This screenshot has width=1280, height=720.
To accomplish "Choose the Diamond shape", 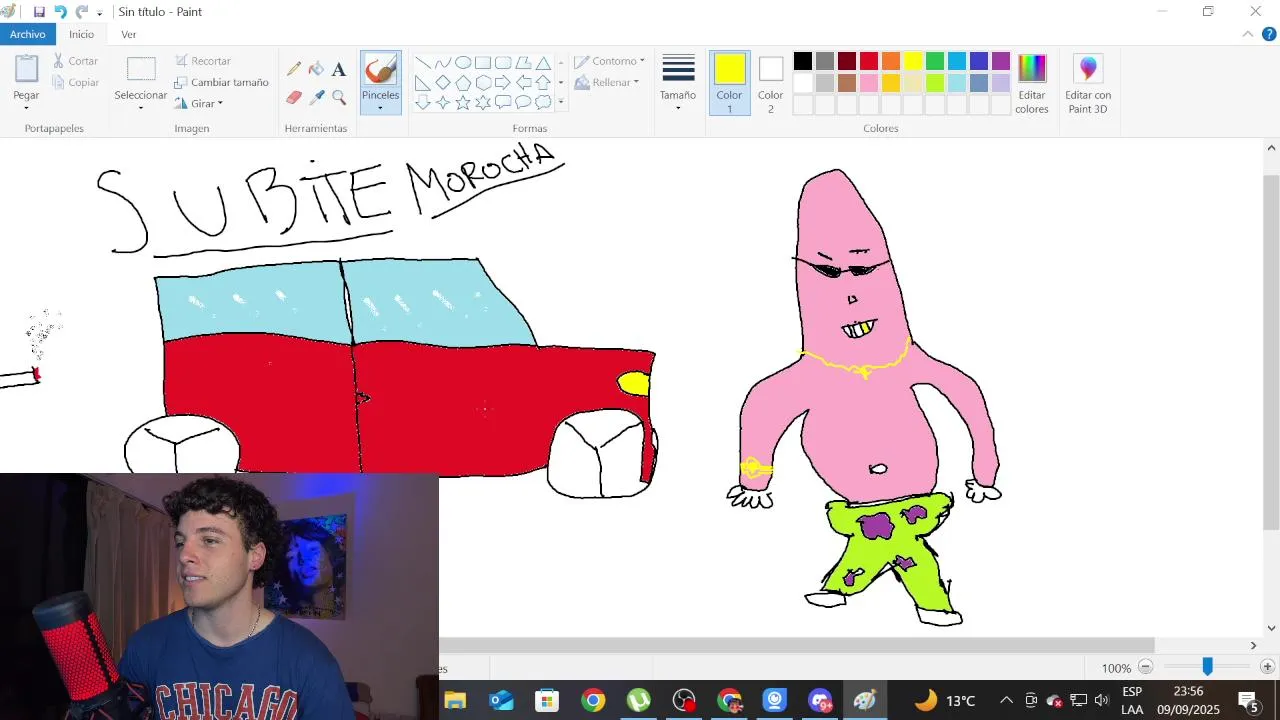I will click(443, 82).
